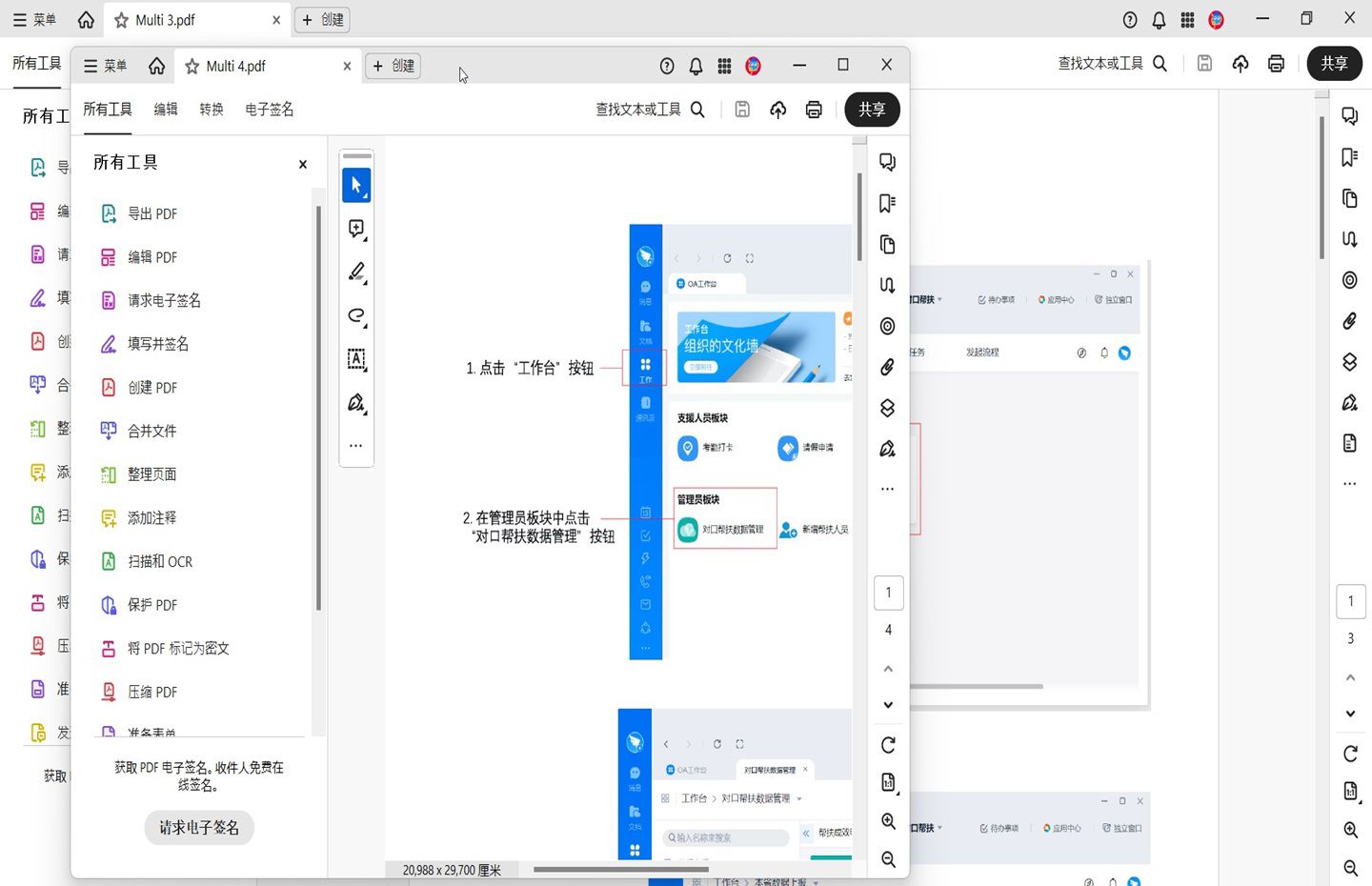Screen dimensions: 1372x886
Task: Click the Print icon in the document toolbar
Action: coord(813,110)
